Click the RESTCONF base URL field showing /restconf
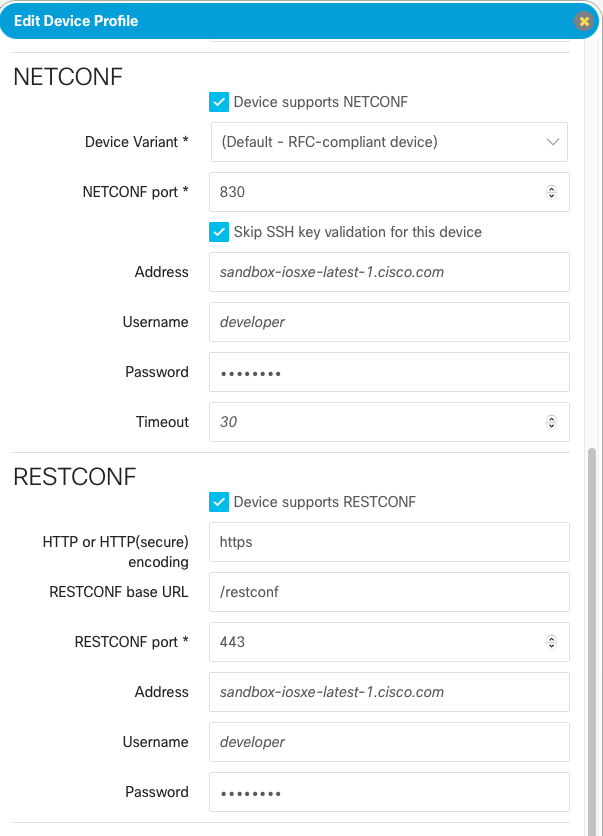 pyautogui.click(x=388, y=592)
